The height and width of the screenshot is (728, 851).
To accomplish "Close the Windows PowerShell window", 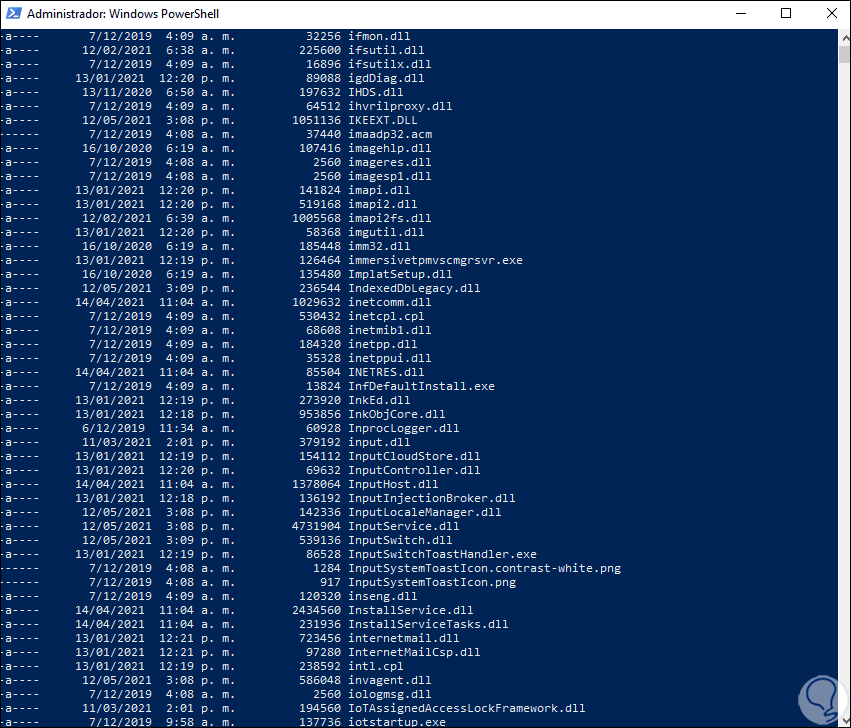I will click(831, 14).
